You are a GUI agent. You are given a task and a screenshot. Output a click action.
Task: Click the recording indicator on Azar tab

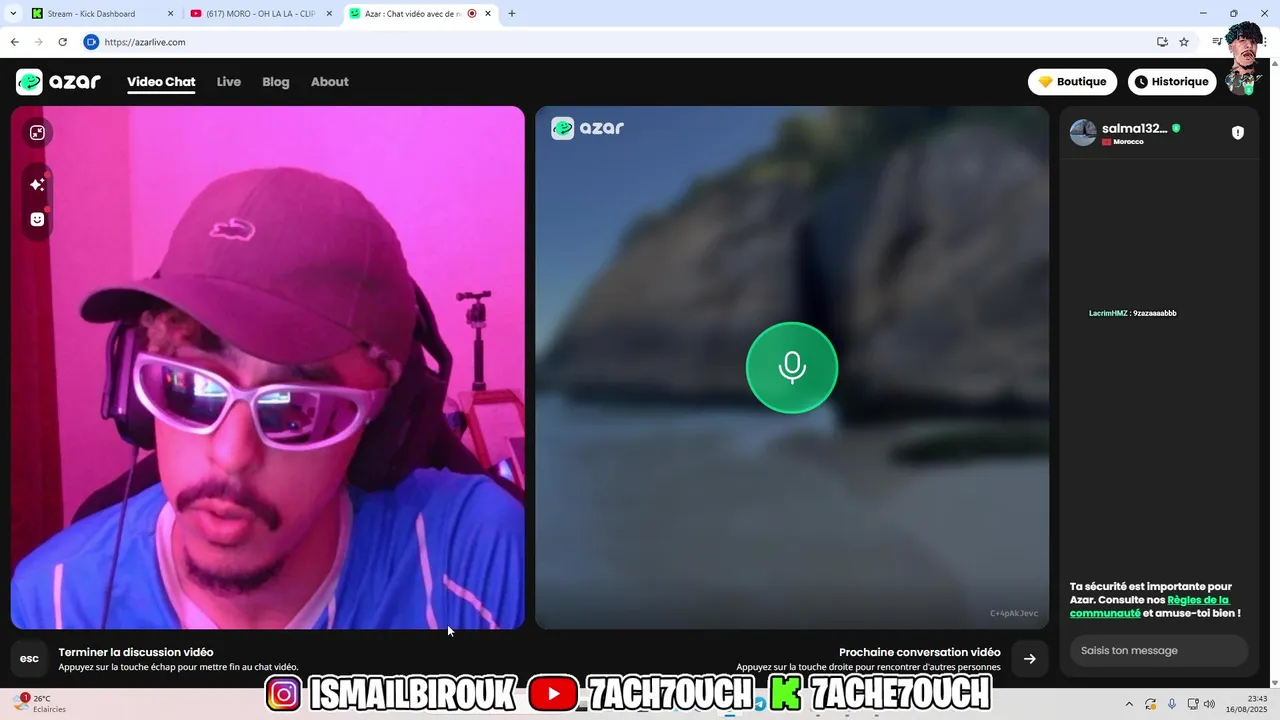(472, 14)
